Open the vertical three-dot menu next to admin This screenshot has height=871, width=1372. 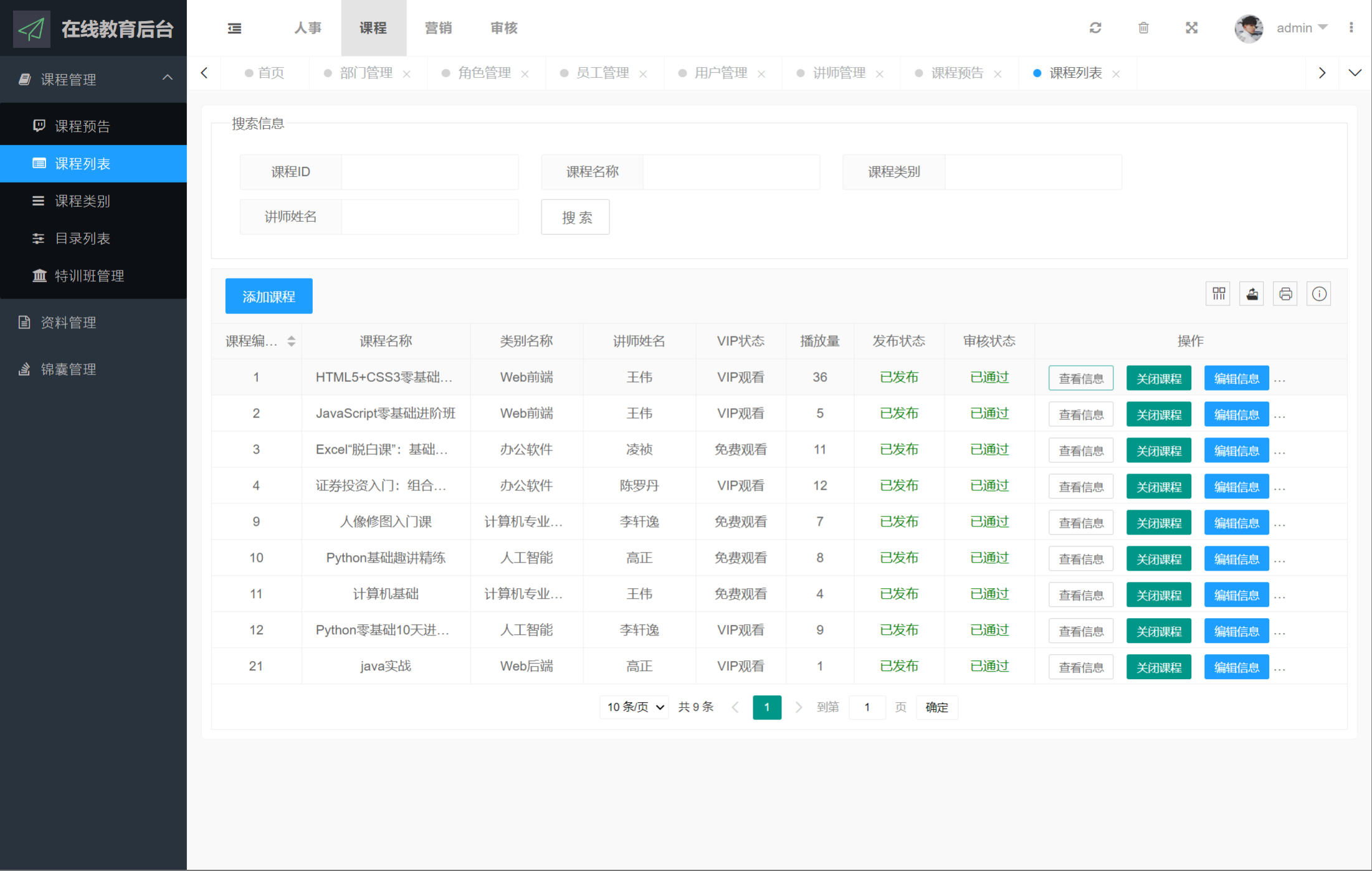(1351, 28)
